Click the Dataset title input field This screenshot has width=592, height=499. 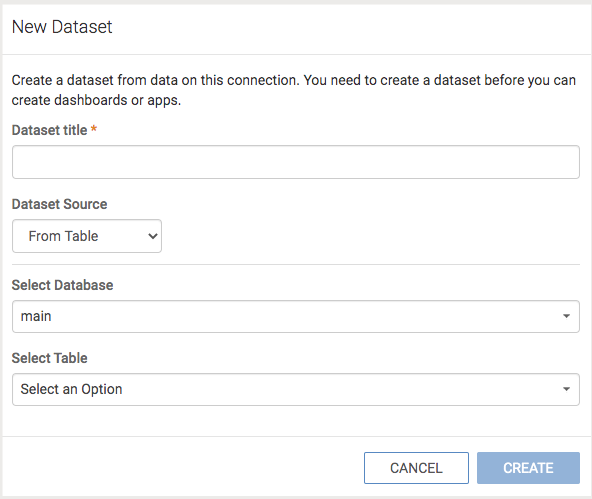point(296,162)
